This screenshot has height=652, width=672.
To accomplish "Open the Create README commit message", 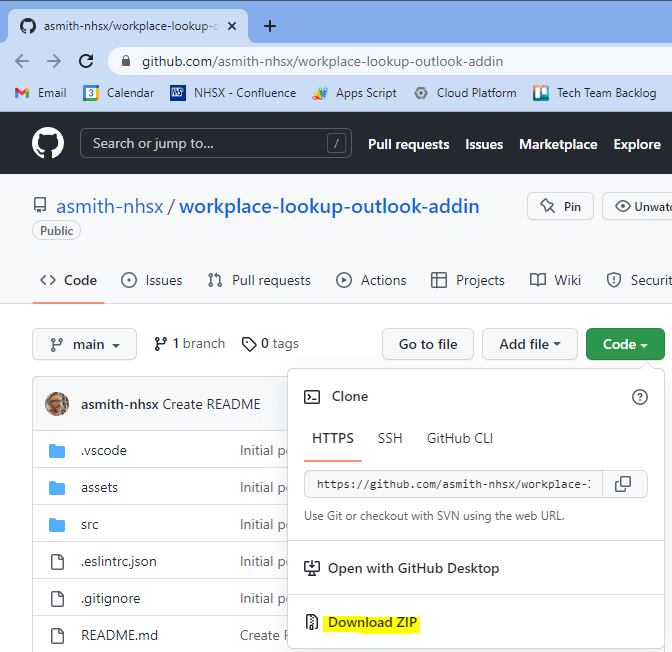I will pyautogui.click(x=211, y=404).
